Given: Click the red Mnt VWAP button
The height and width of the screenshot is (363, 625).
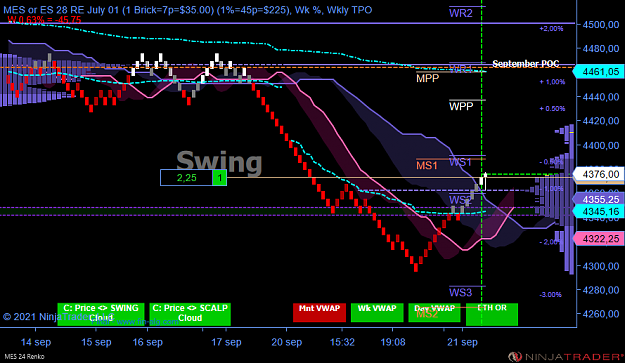Looking at the screenshot, I should point(319,312).
